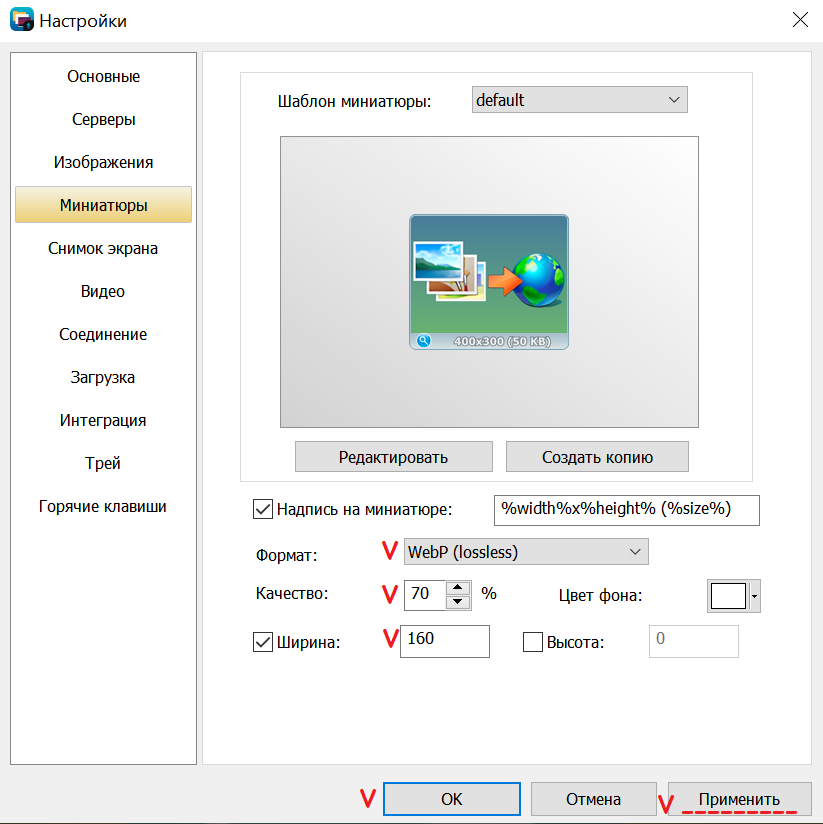The width and height of the screenshot is (823, 824).
Task: Click the Создать копию button
Action: (597, 457)
